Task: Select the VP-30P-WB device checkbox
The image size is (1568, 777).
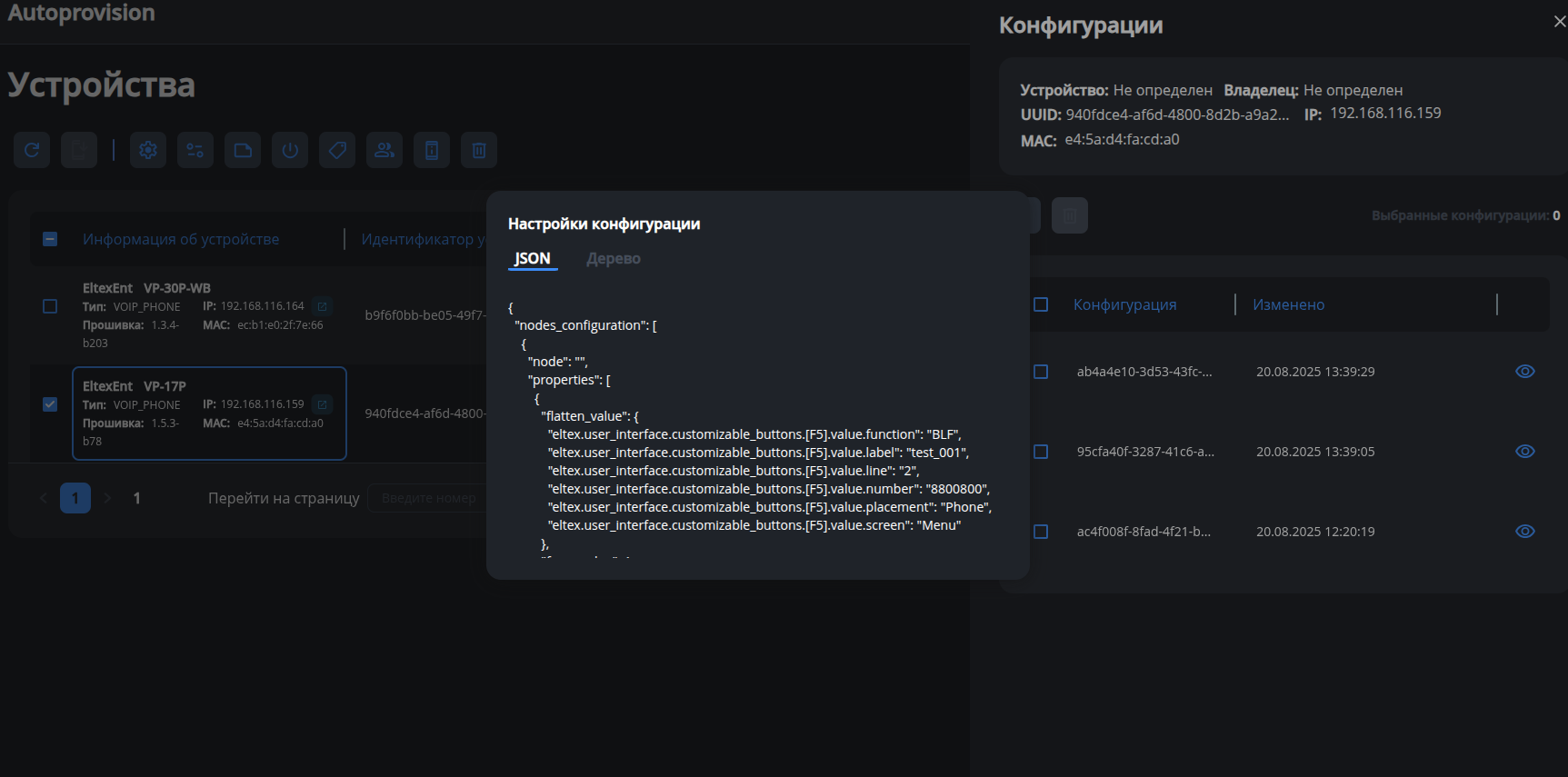Action: [x=50, y=306]
